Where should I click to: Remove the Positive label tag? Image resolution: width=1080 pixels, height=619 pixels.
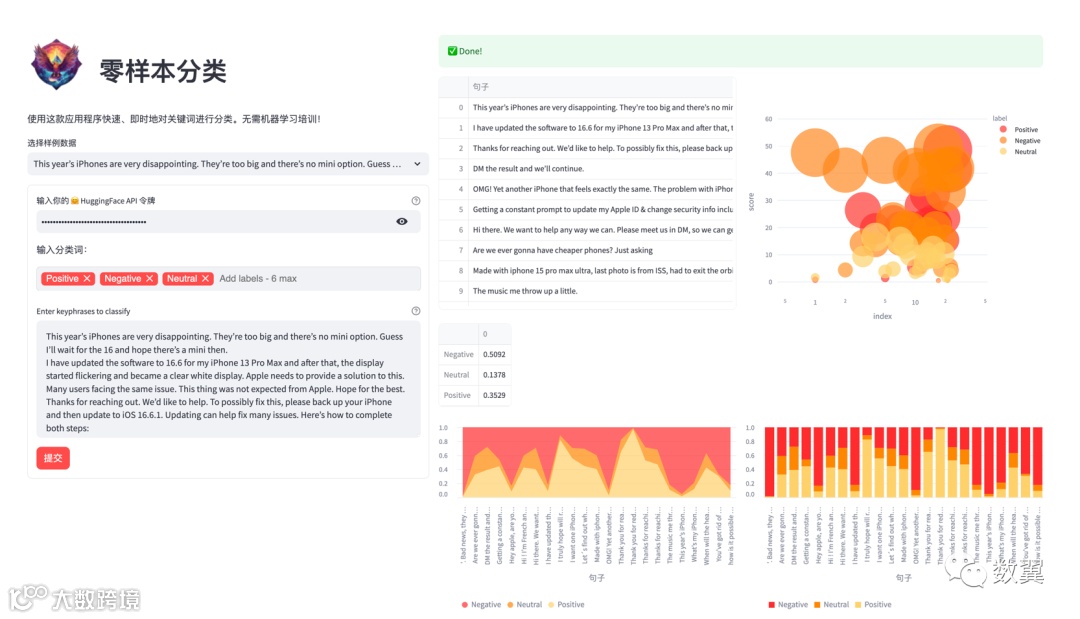click(87, 279)
